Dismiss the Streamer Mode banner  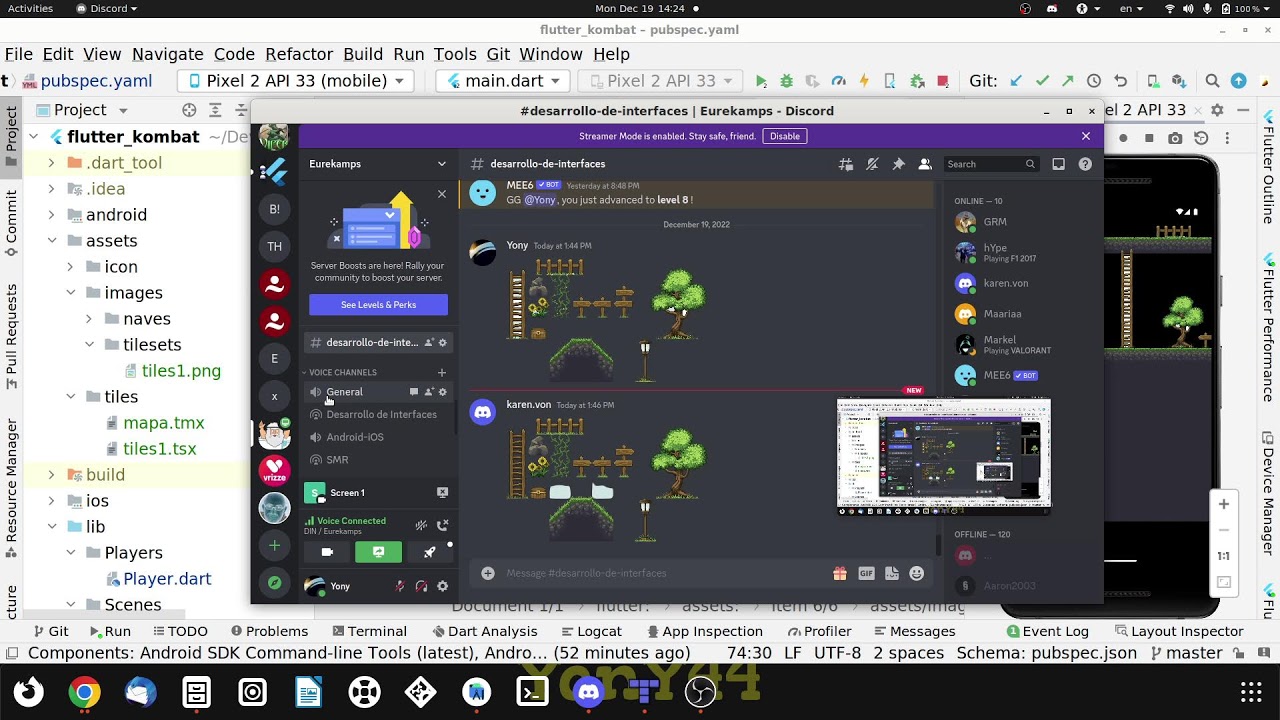pos(1086,136)
